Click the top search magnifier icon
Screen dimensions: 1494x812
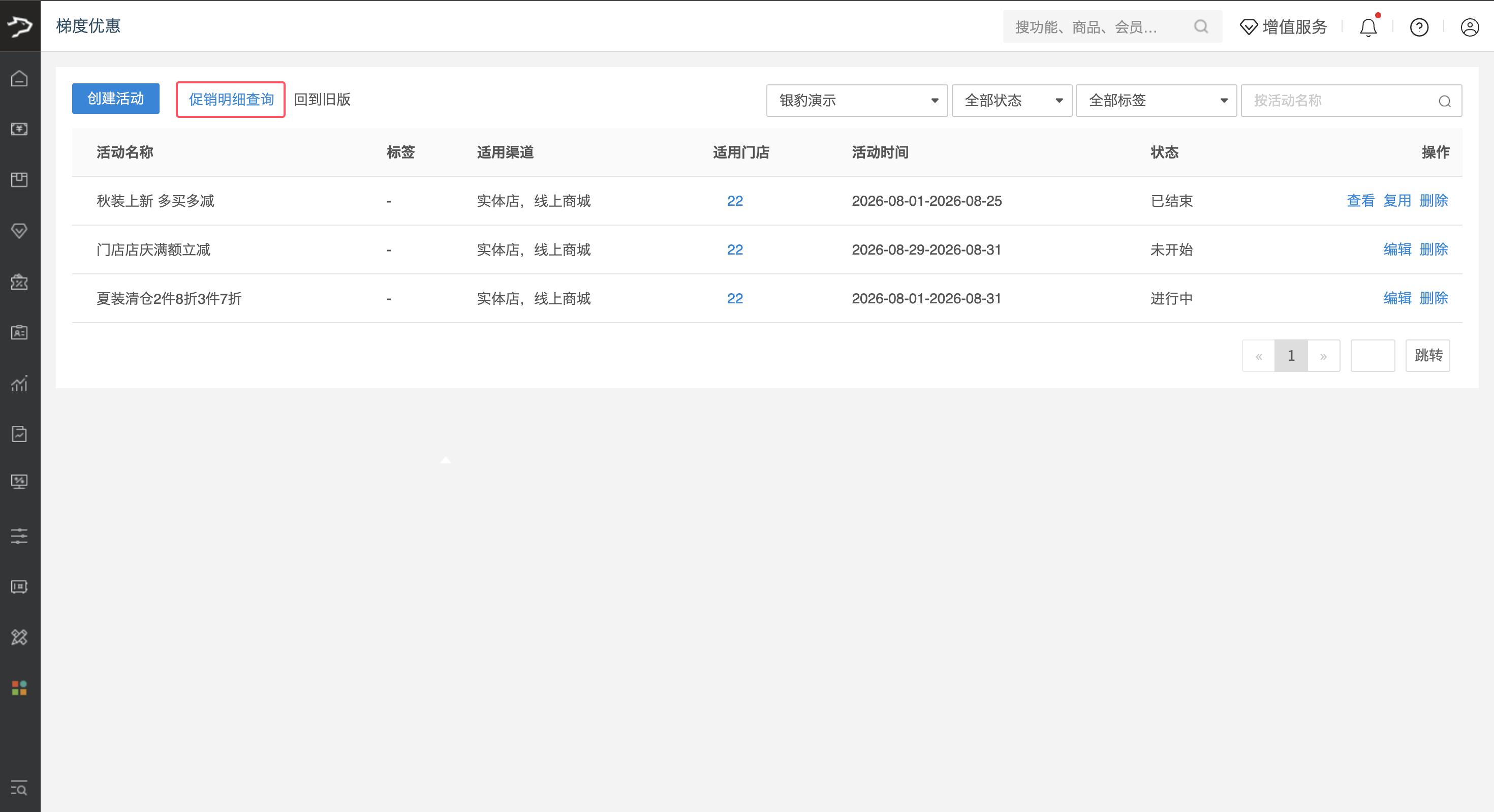[x=1201, y=27]
